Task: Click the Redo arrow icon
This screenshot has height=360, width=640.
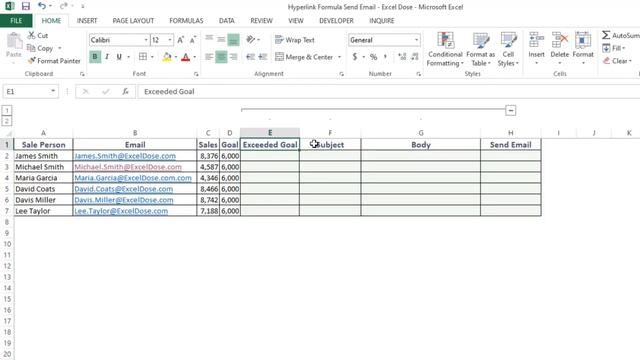Action: [x=63, y=6]
